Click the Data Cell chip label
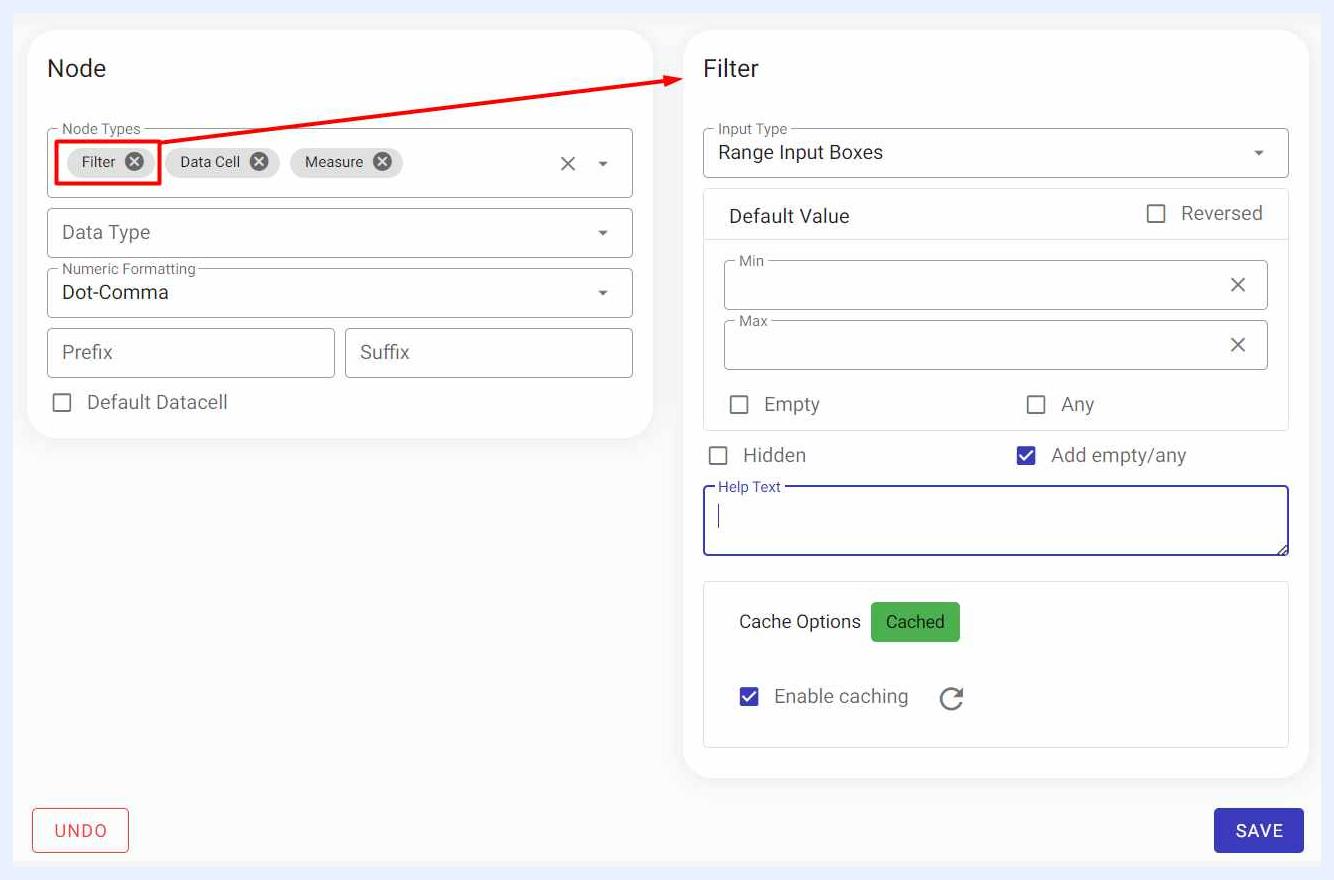1334x880 pixels. [210, 162]
